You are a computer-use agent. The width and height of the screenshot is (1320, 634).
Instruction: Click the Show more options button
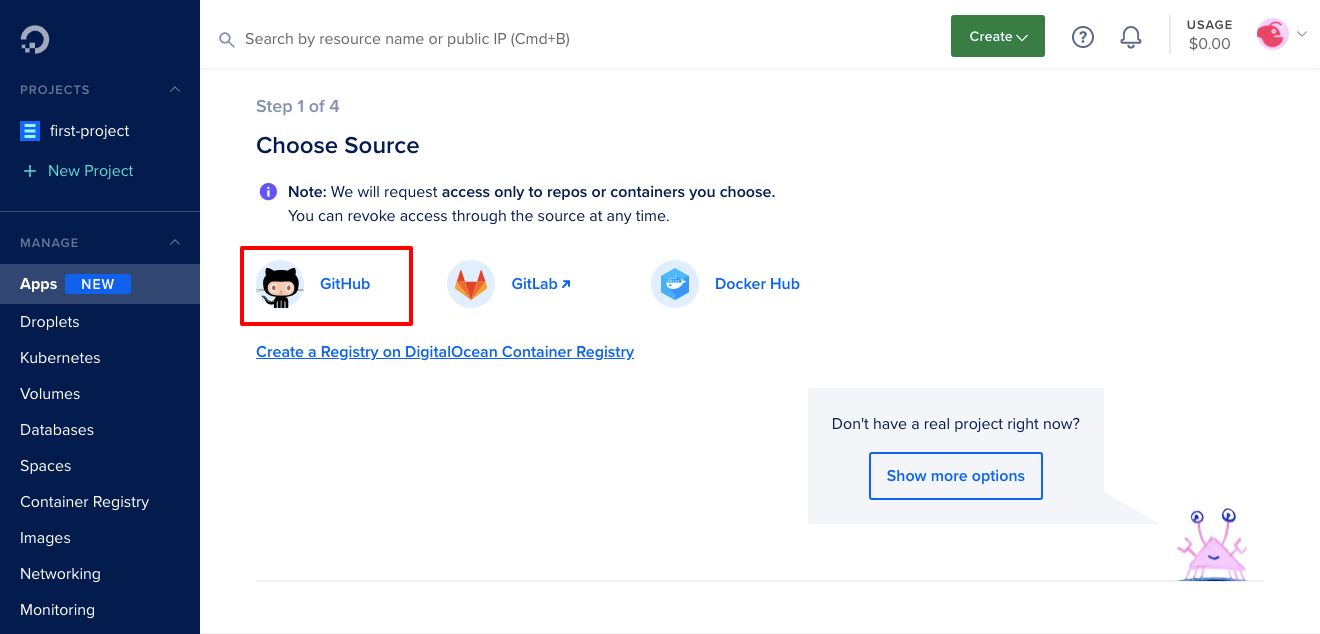[955, 476]
